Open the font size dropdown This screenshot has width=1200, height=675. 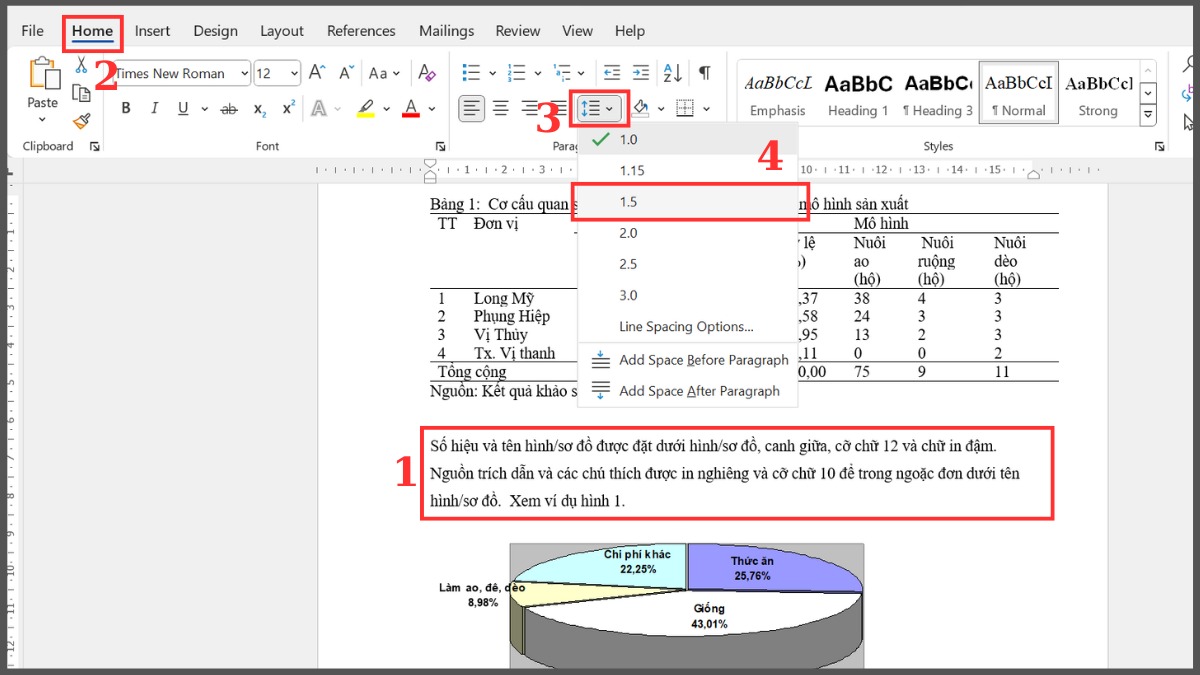tap(293, 73)
